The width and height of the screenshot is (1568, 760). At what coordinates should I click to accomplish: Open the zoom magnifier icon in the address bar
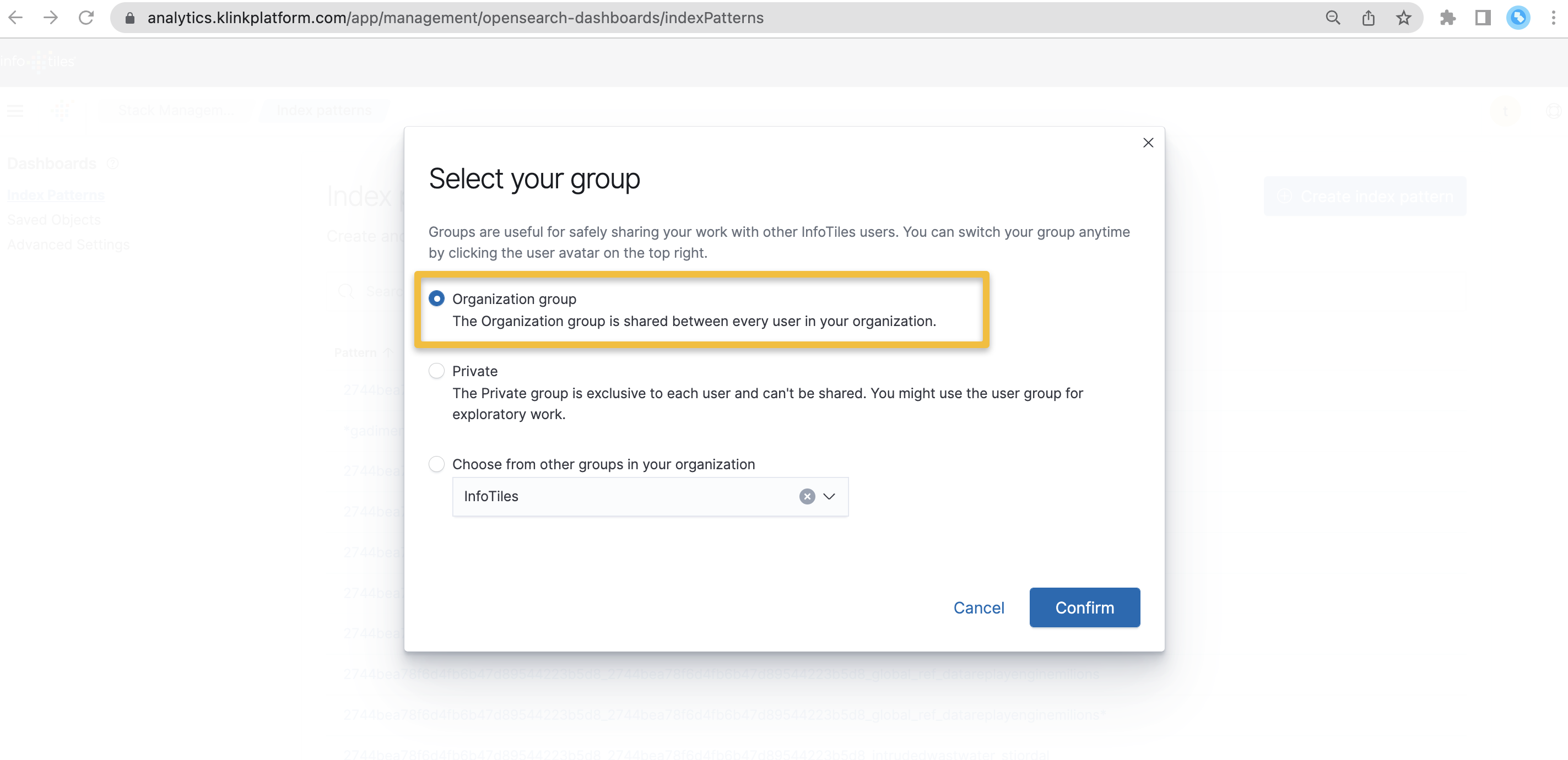click(x=1333, y=18)
